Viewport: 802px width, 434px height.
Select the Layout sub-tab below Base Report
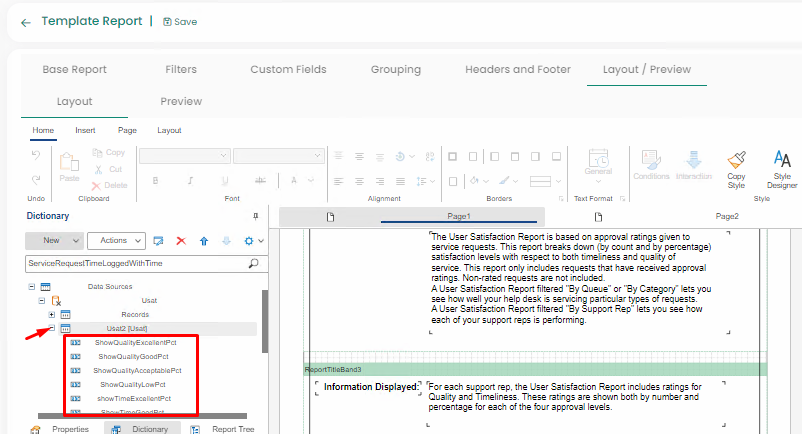(74, 101)
